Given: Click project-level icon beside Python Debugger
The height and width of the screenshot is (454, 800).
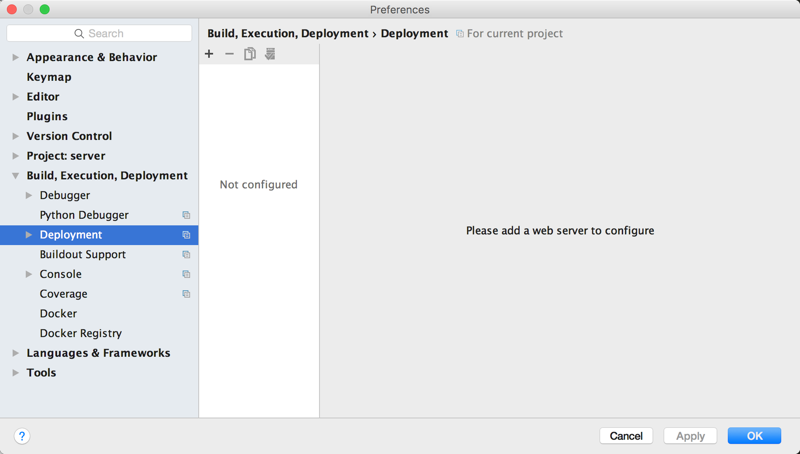Looking at the screenshot, I should (186, 215).
